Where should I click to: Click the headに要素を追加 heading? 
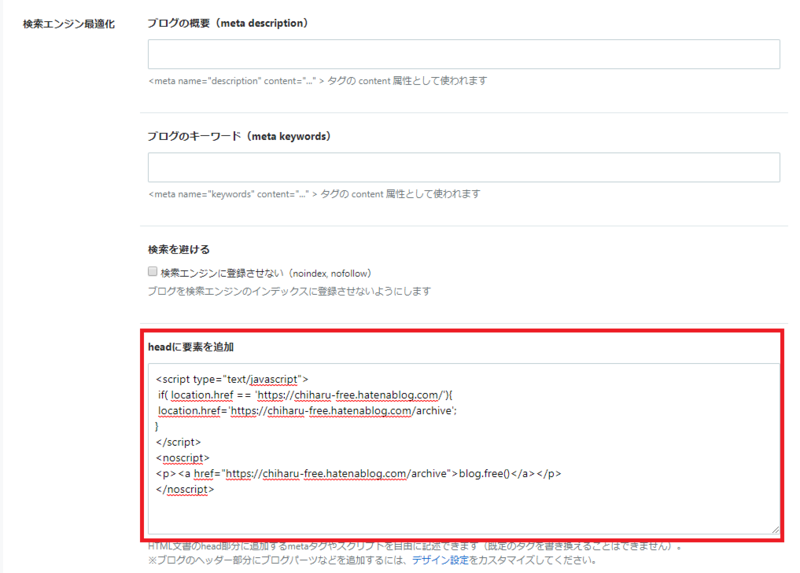(x=191, y=347)
